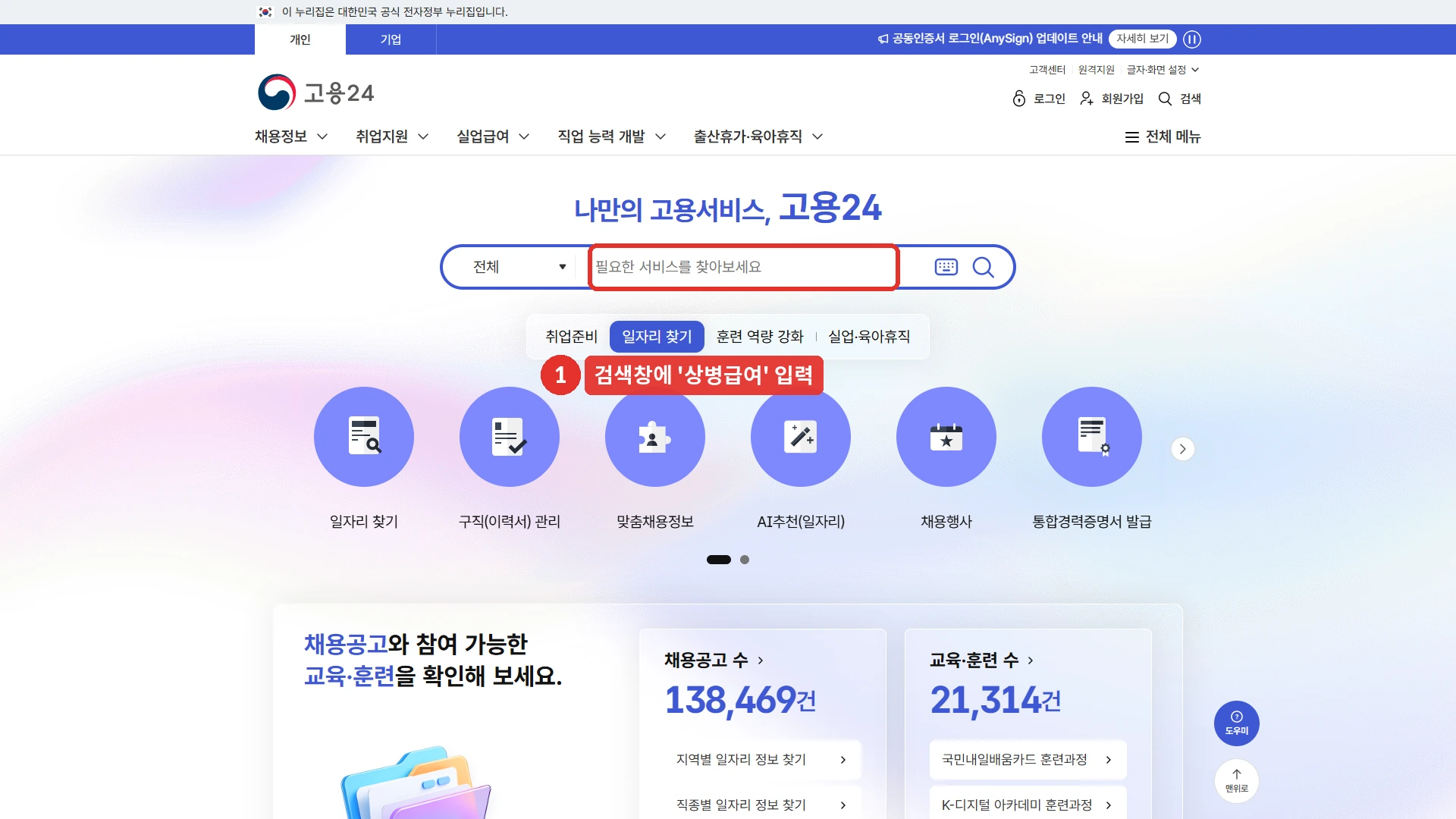1456x819 pixels.
Task: Open the 전체 메뉴 hamburger menu
Action: pyautogui.click(x=1163, y=136)
